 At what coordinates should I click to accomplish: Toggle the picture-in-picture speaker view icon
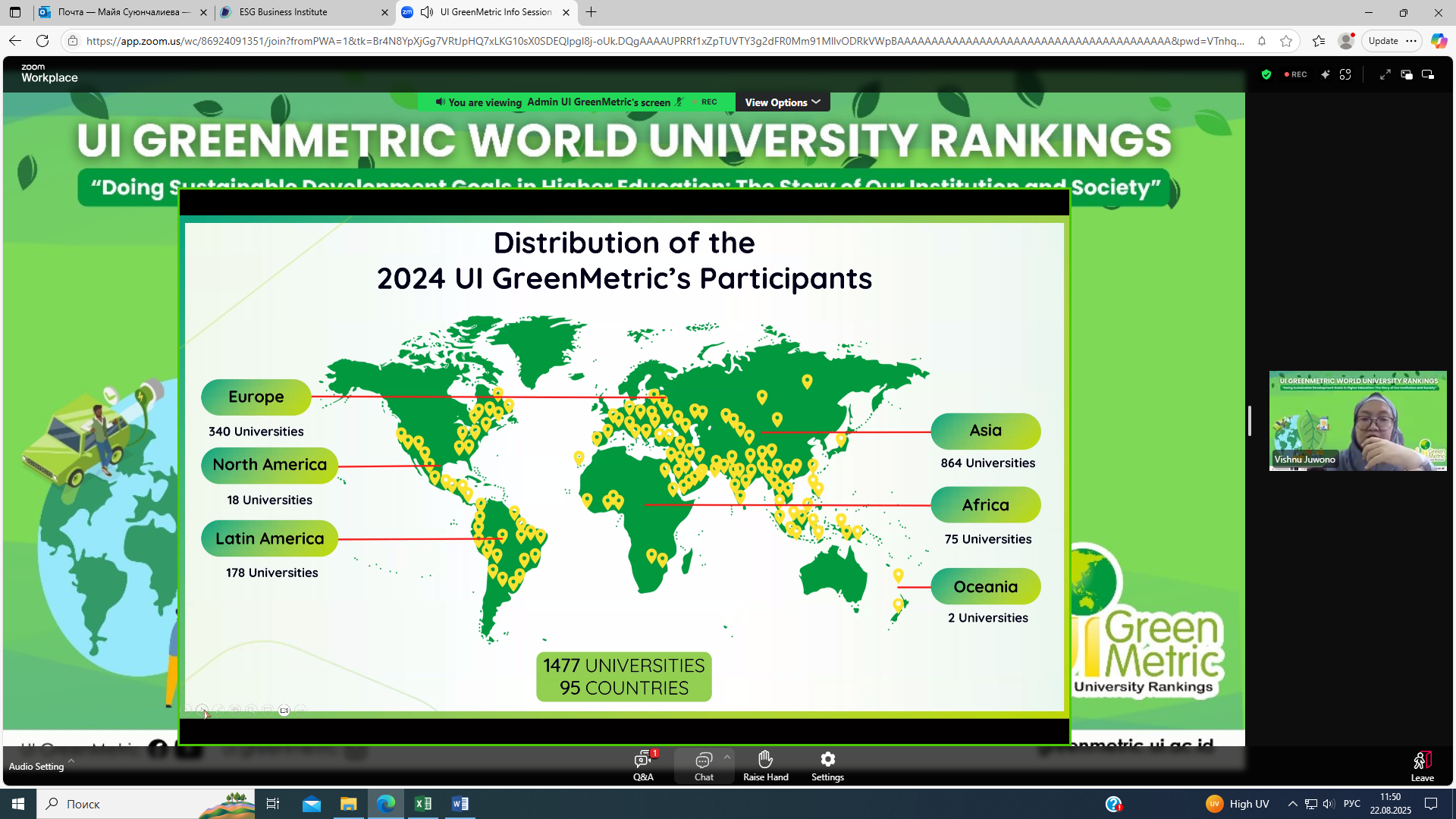[x=1428, y=74]
